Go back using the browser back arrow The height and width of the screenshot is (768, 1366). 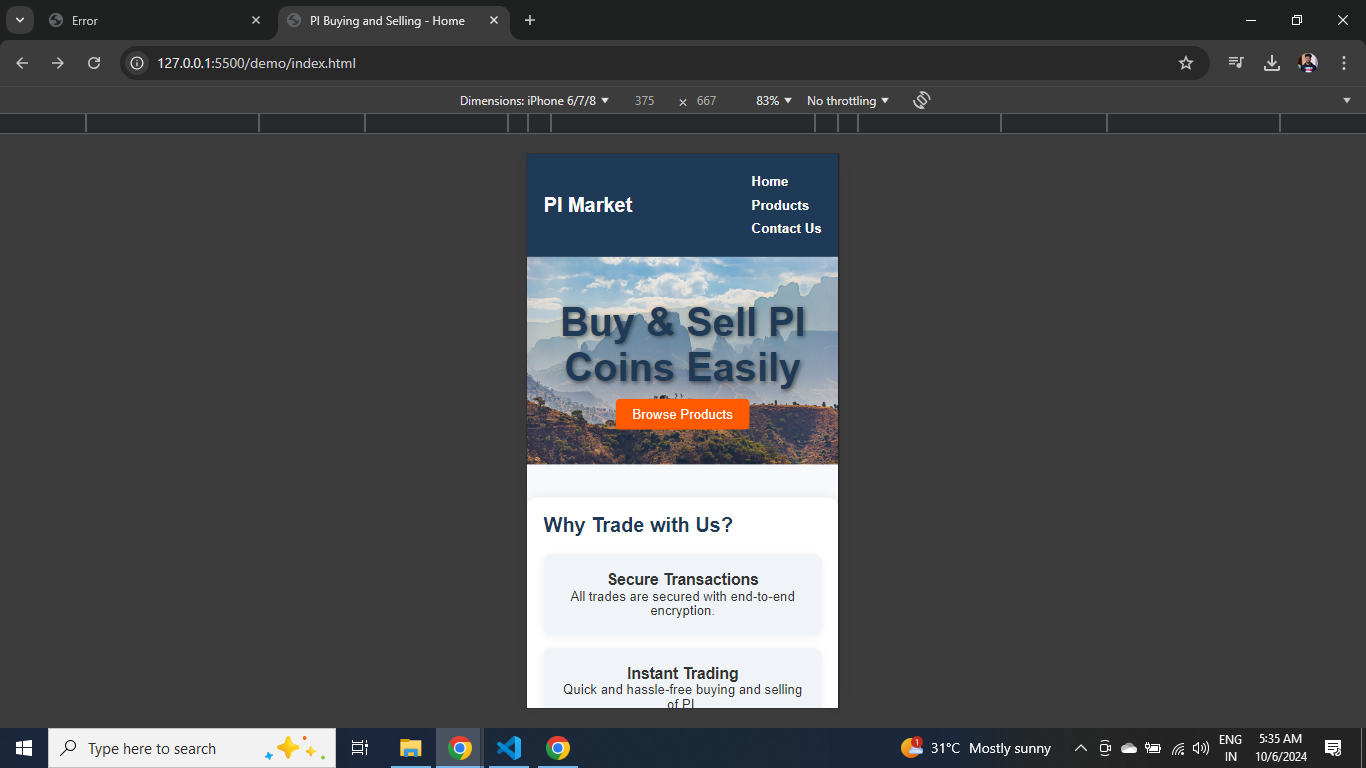coord(22,63)
